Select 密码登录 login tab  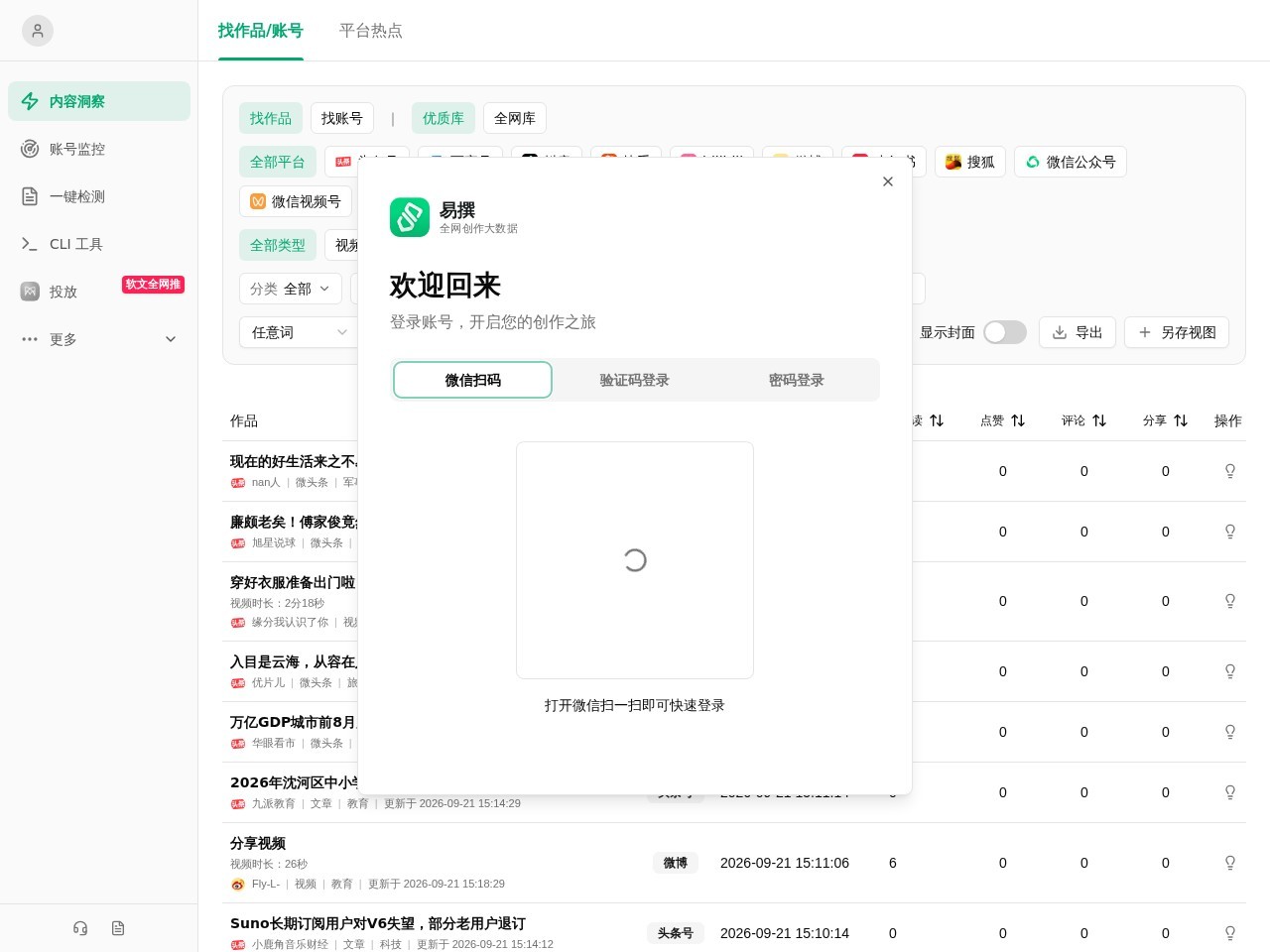797,380
